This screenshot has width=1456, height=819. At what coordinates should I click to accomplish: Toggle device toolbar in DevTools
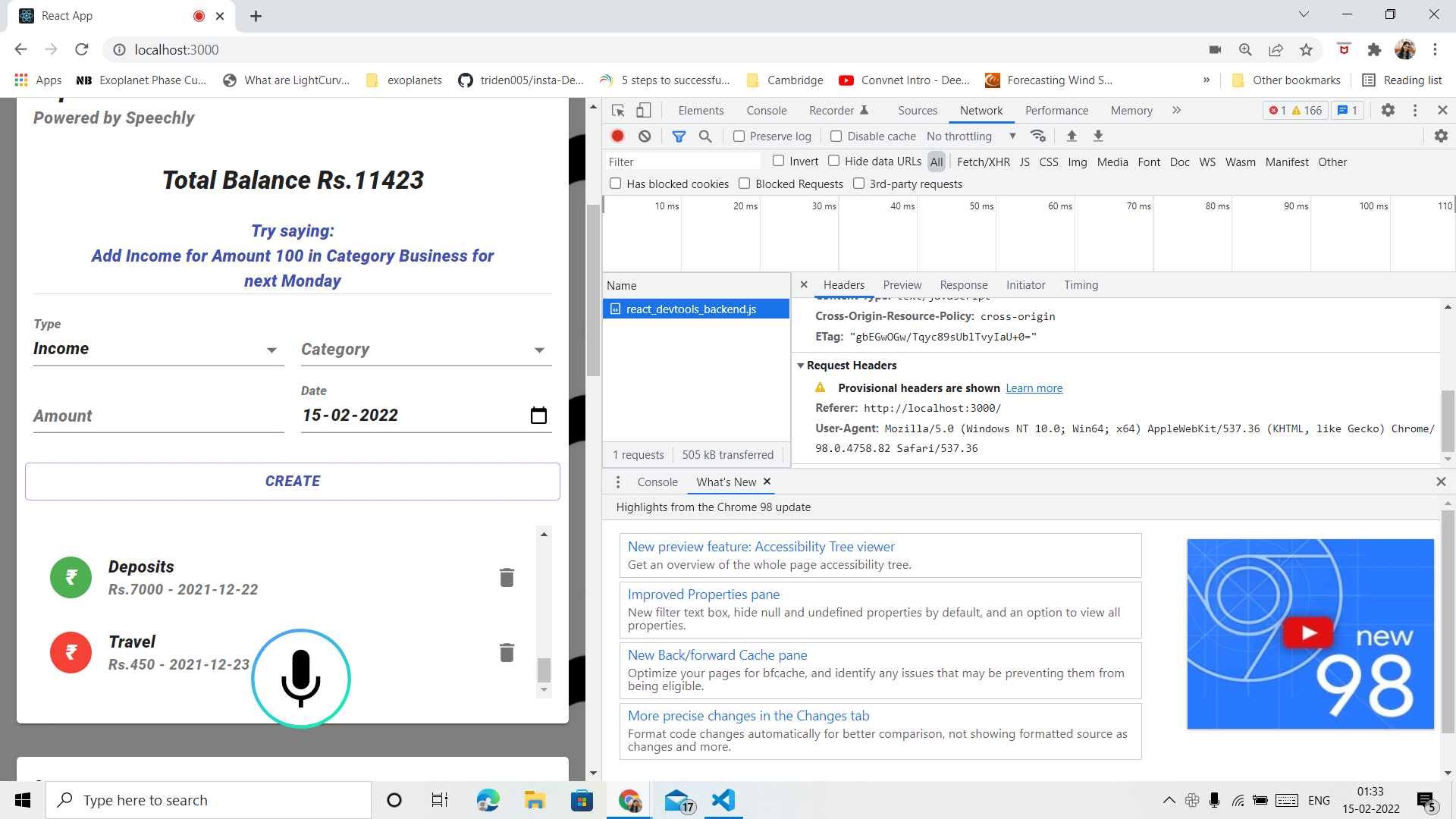[x=643, y=110]
